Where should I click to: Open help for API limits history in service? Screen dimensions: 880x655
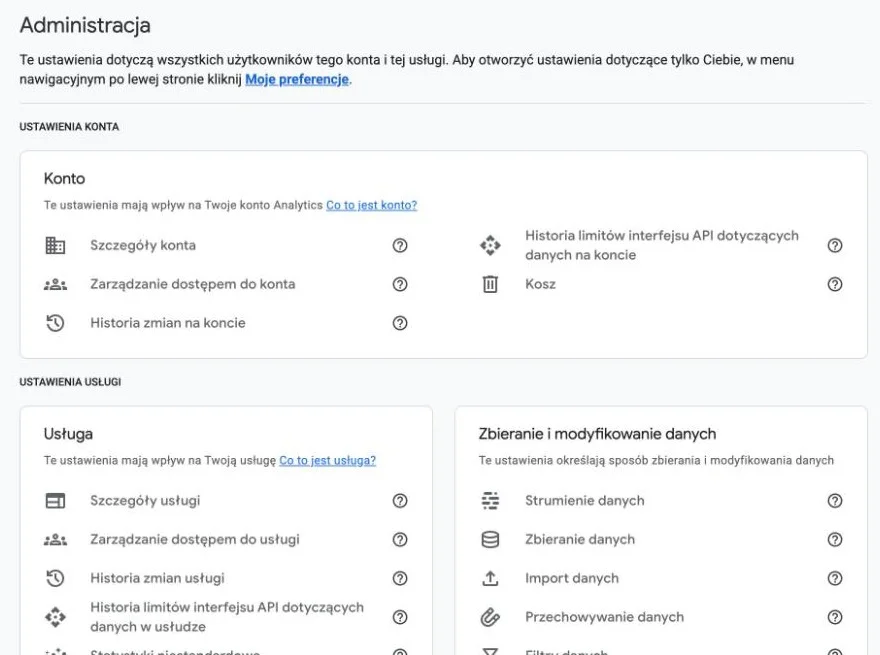coord(400,617)
